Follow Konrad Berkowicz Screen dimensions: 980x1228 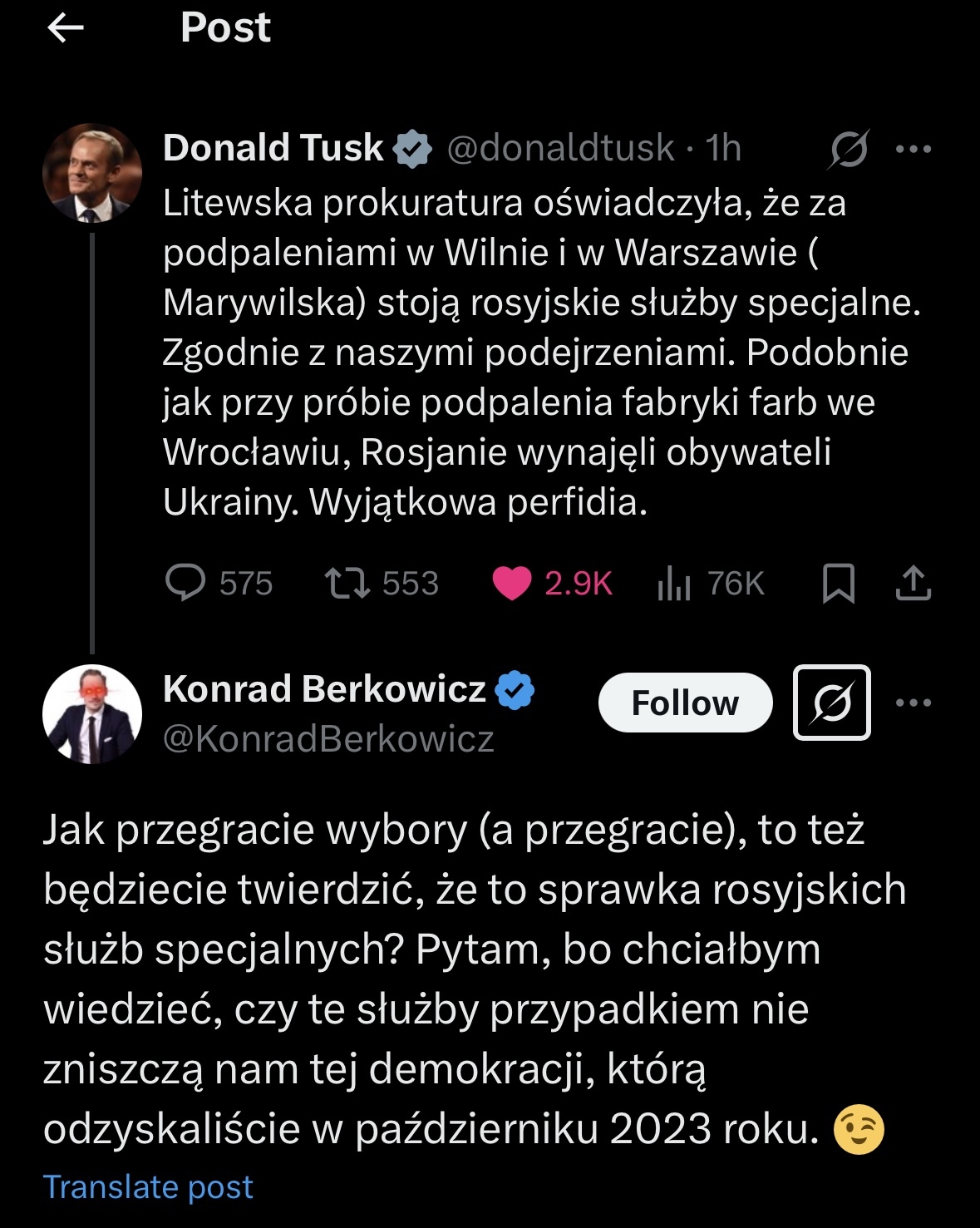coord(685,703)
